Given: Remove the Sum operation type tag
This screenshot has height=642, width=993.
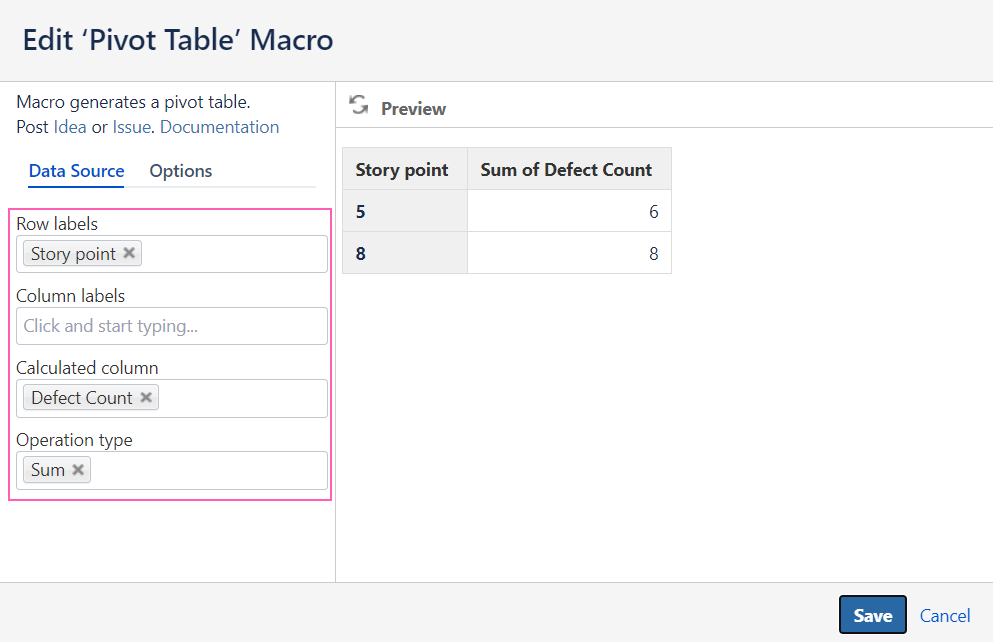Looking at the screenshot, I should (78, 469).
